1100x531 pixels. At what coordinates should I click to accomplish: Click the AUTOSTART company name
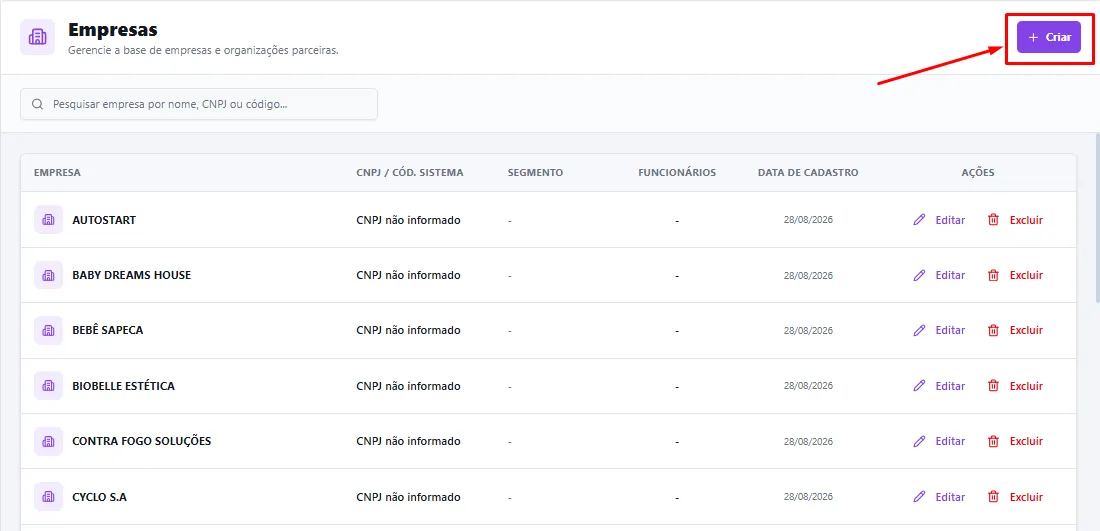(x=104, y=220)
